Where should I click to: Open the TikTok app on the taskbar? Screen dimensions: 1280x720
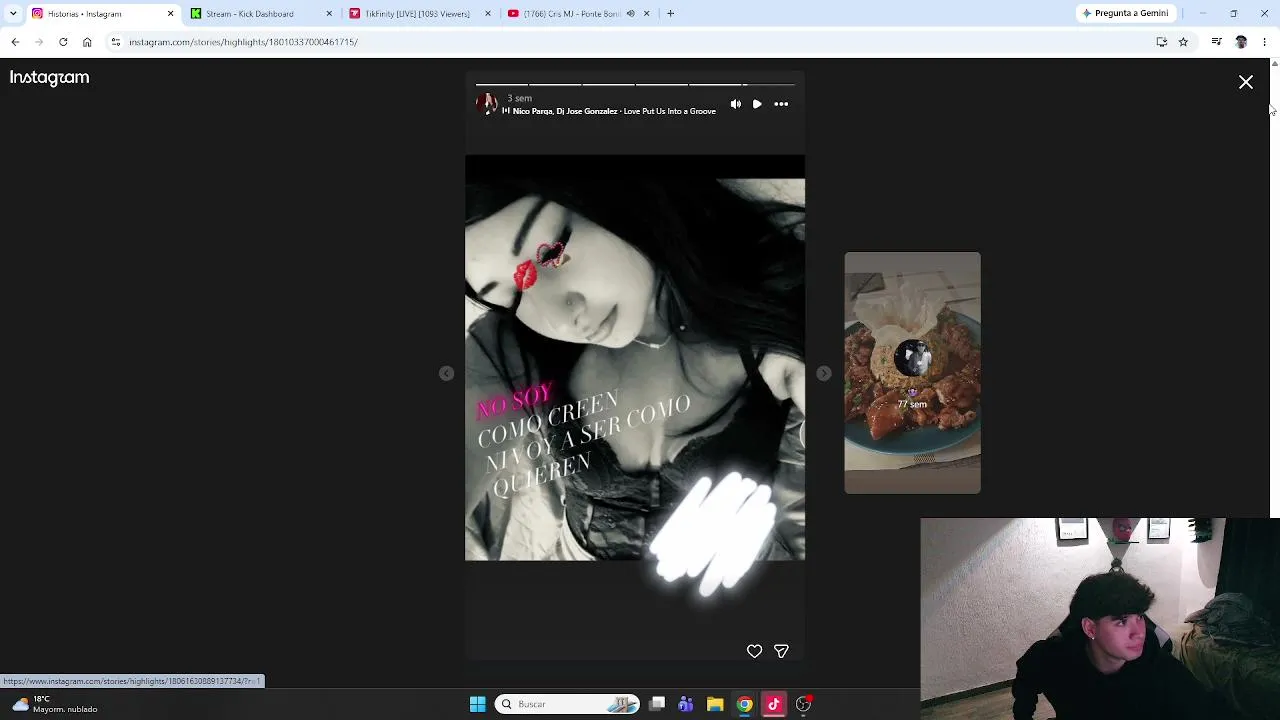774,704
